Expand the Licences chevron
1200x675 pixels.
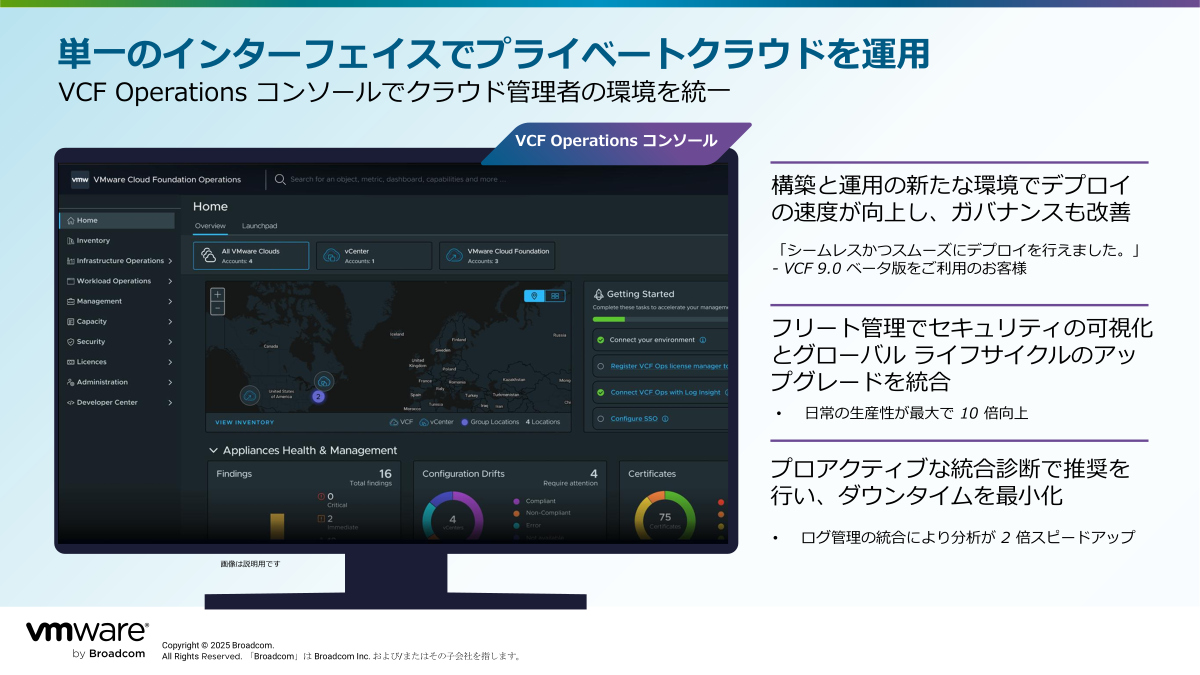point(170,362)
